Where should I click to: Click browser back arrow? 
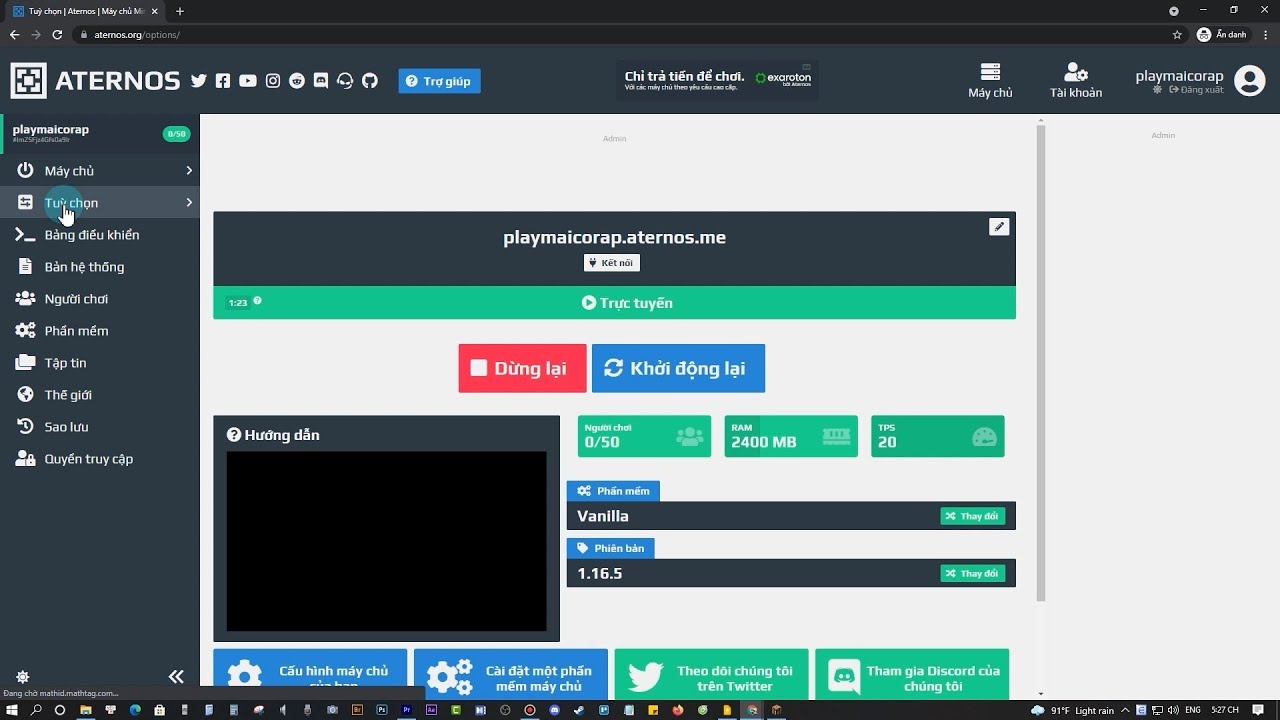coord(14,34)
